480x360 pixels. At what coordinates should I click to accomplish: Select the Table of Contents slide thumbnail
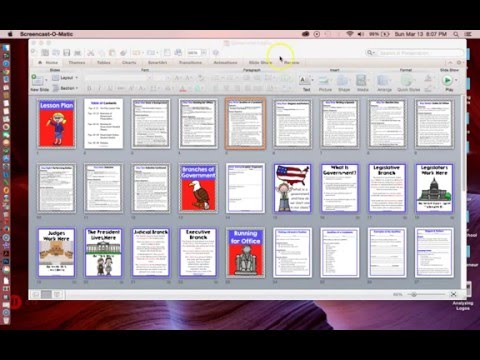[x=104, y=124]
